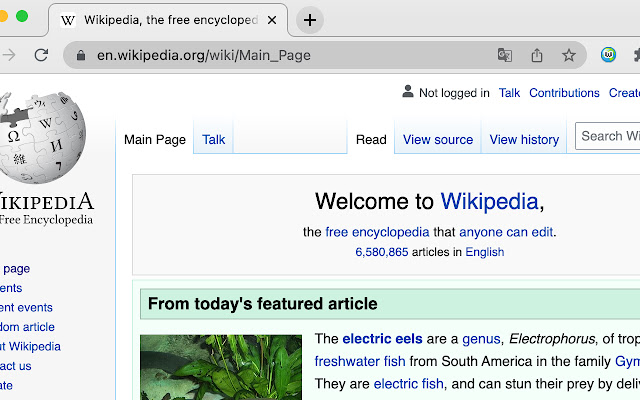Viewport: 640px width, 400px height.
Task: Reload the page
Action: point(41,55)
